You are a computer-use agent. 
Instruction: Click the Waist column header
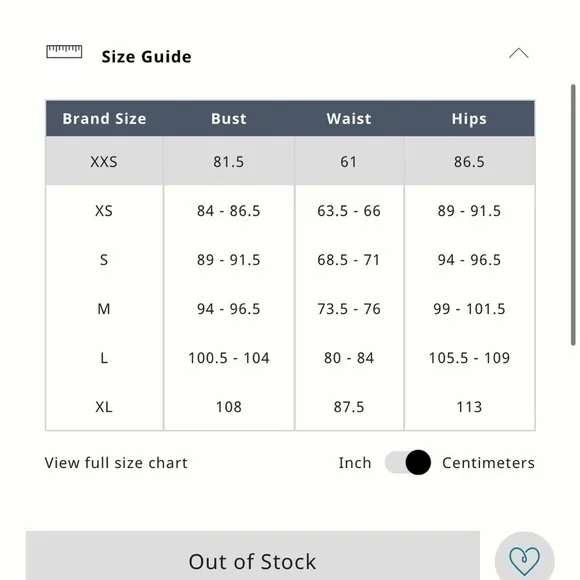[349, 119]
